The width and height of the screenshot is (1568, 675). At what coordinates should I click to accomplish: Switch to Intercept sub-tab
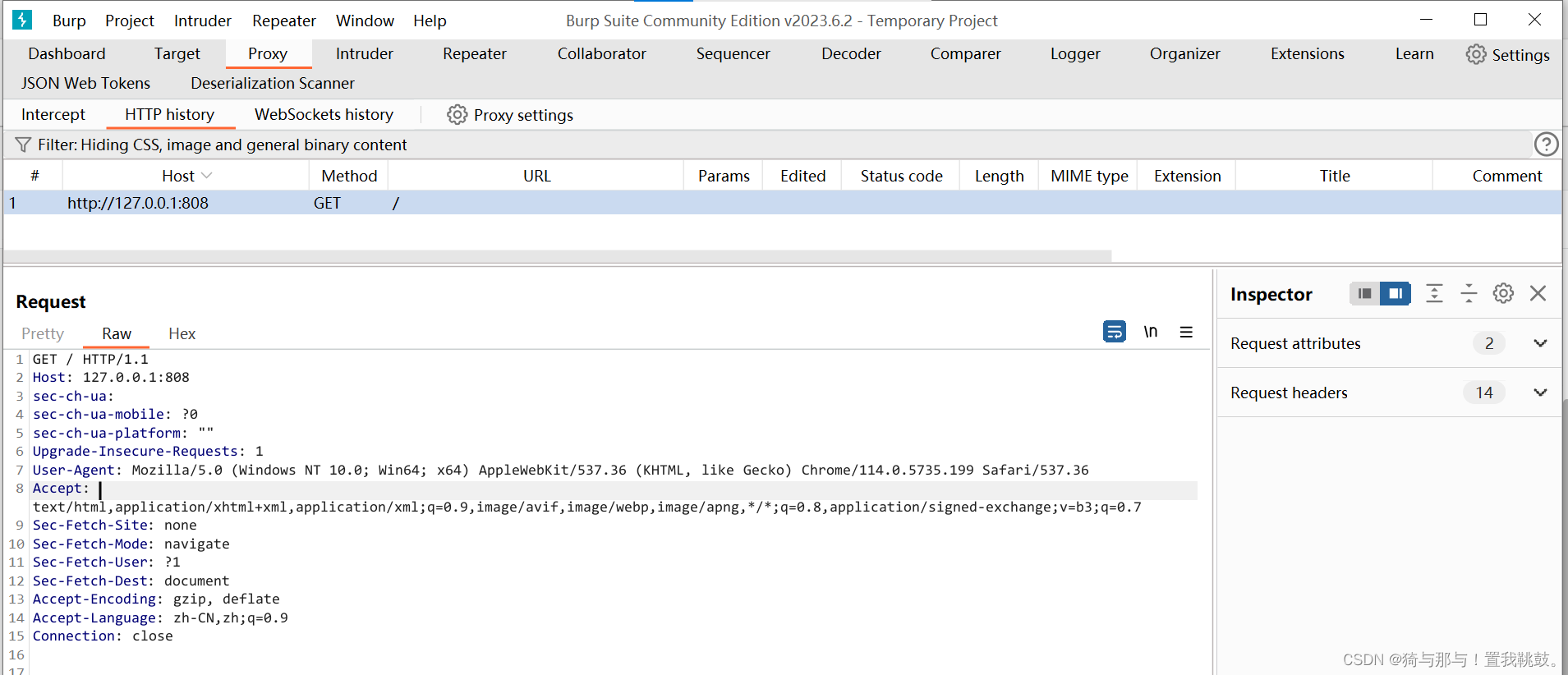(x=53, y=114)
